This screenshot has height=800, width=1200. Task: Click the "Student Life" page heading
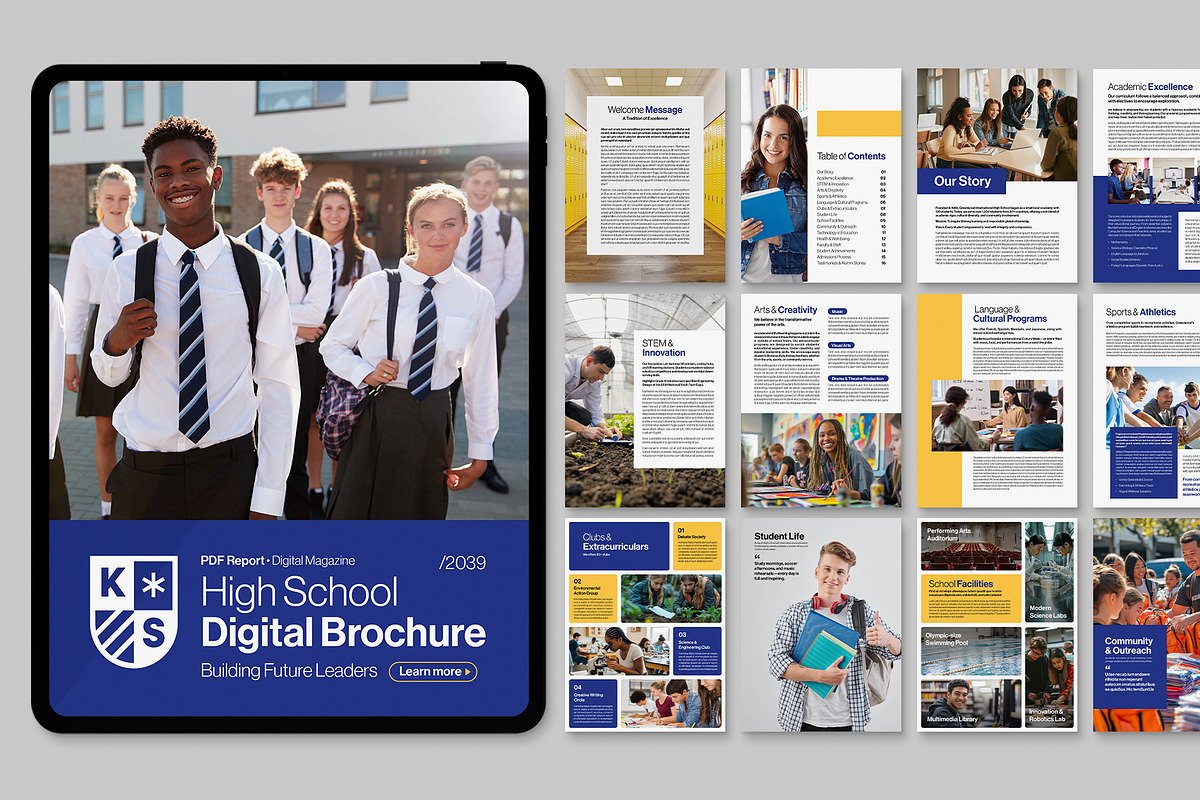pos(779,537)
